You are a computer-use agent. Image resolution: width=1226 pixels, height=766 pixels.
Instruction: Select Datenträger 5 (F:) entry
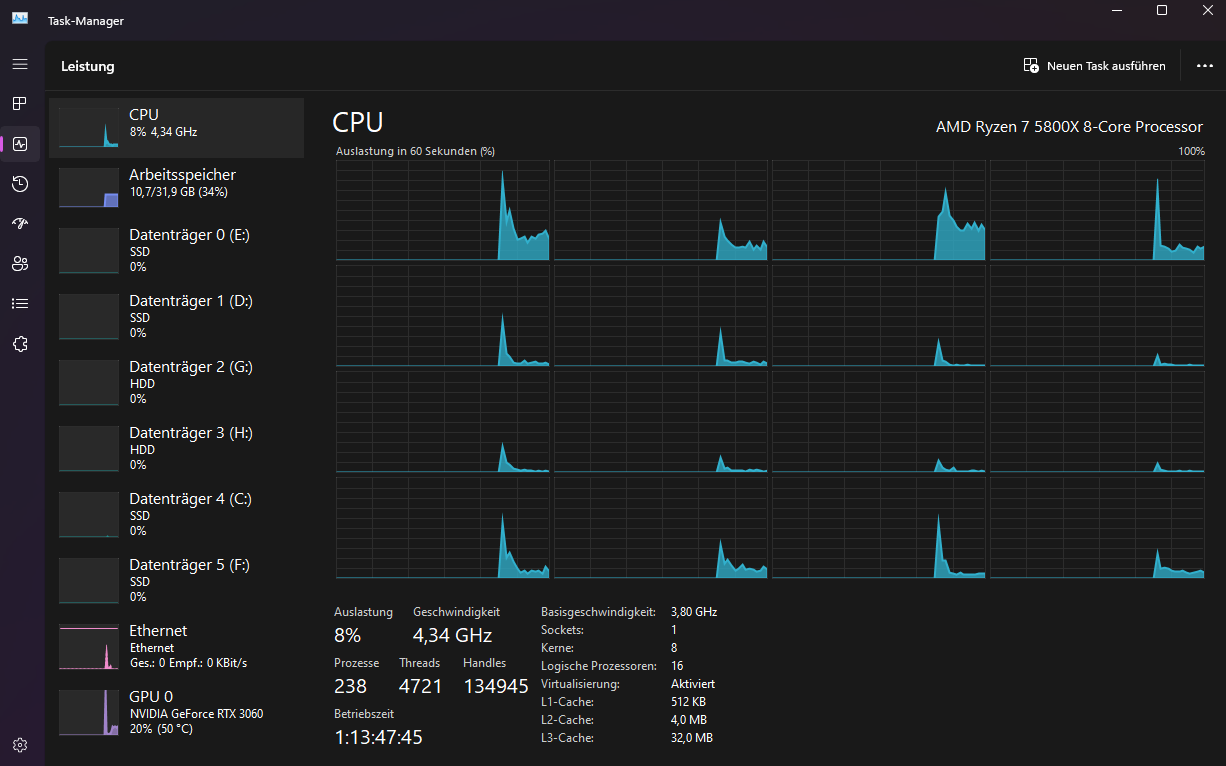176,580
